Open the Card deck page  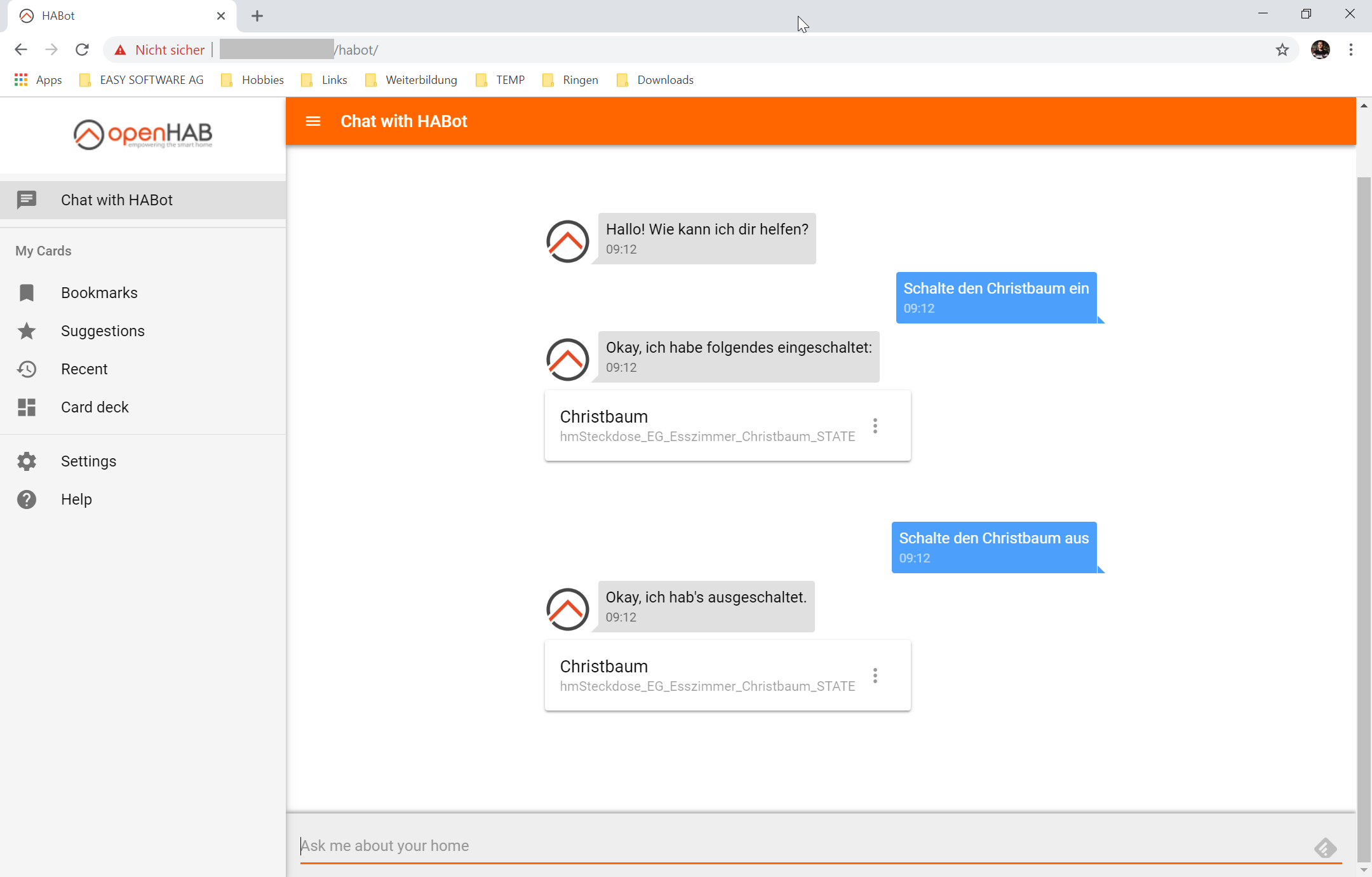(143, 407)
